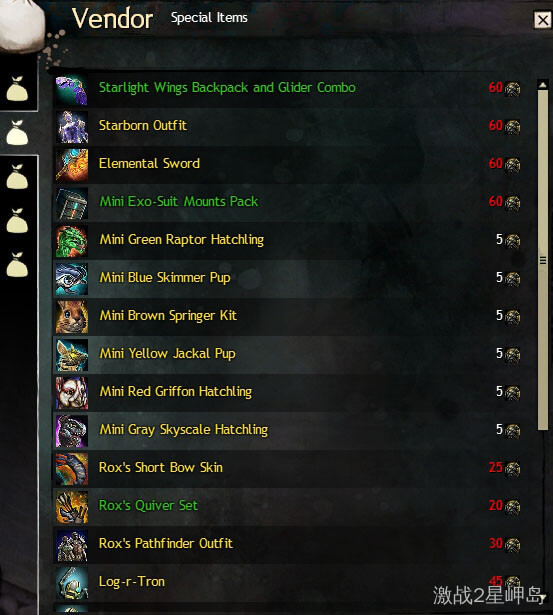Click the vendor list scrollbar handle
This screenshot has height=615, width=553.
543,260
